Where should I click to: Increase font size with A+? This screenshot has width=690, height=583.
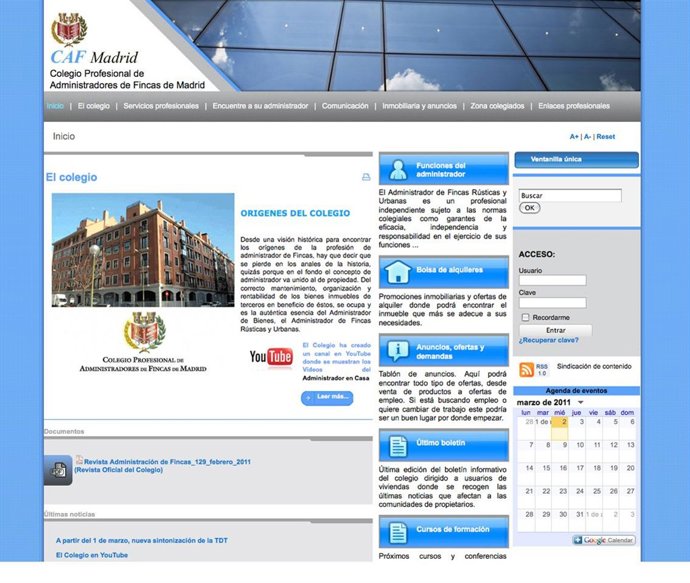pyautogui.click(x=574, y=137)
